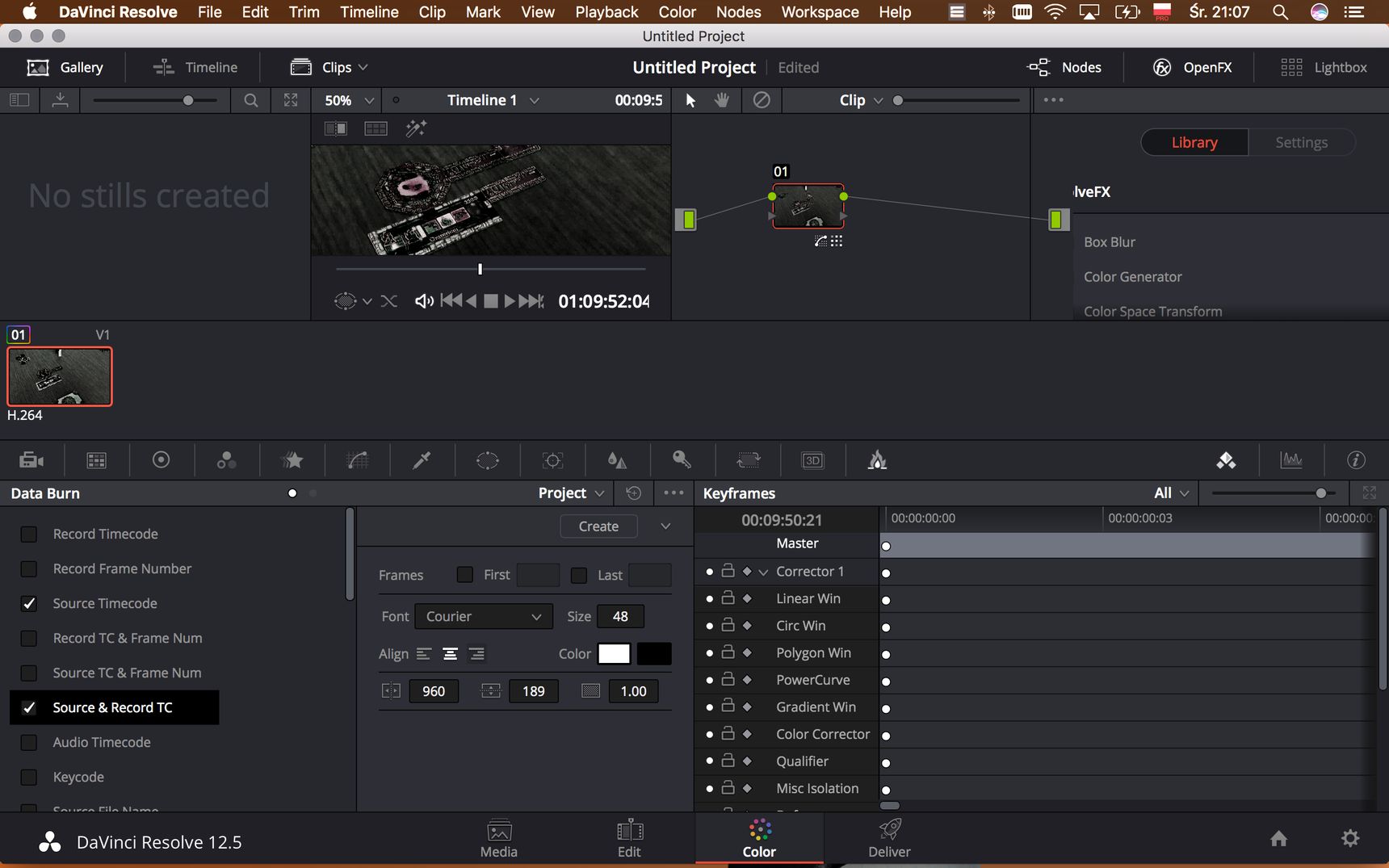Enable the Record Frame Number checkbox
This screenshot has width=1389, height=868.
29,568
